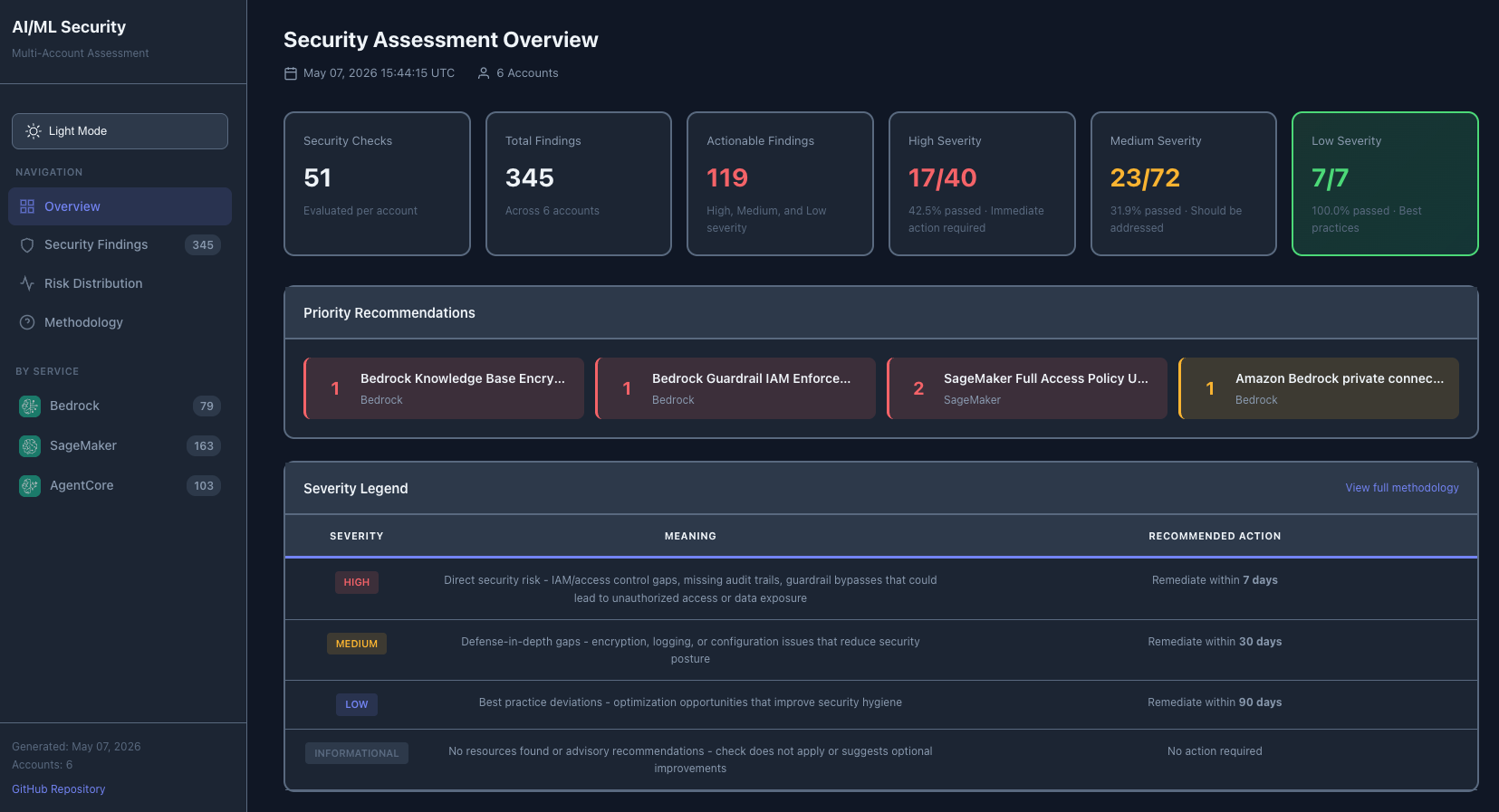
Task: Click the SageMaker service icon
Action: coord(30,446)
